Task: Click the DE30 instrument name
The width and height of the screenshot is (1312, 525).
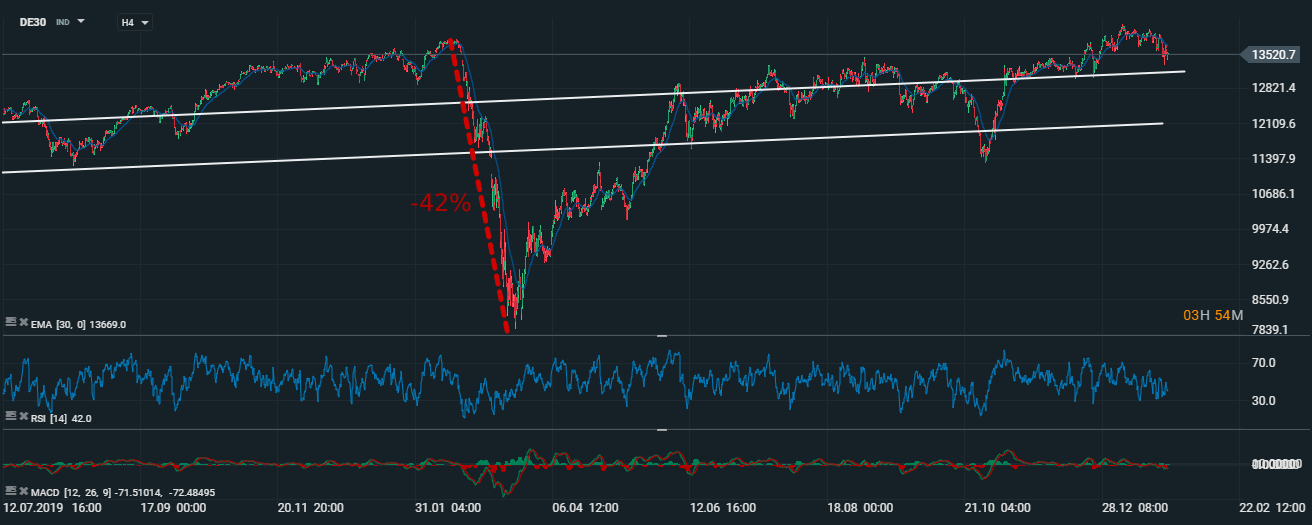Action: point(35,21)
